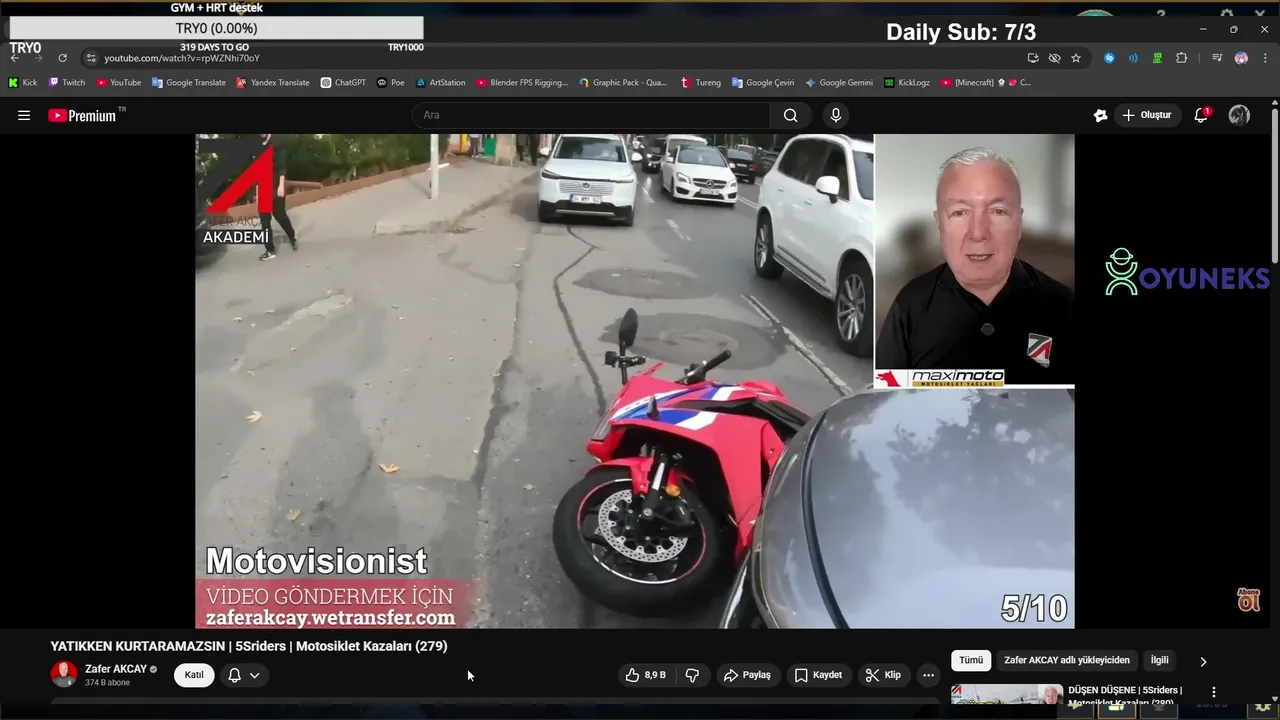Open more actions three-dot menu under video
Screen dimensions: 1280x720
[928, 675]
